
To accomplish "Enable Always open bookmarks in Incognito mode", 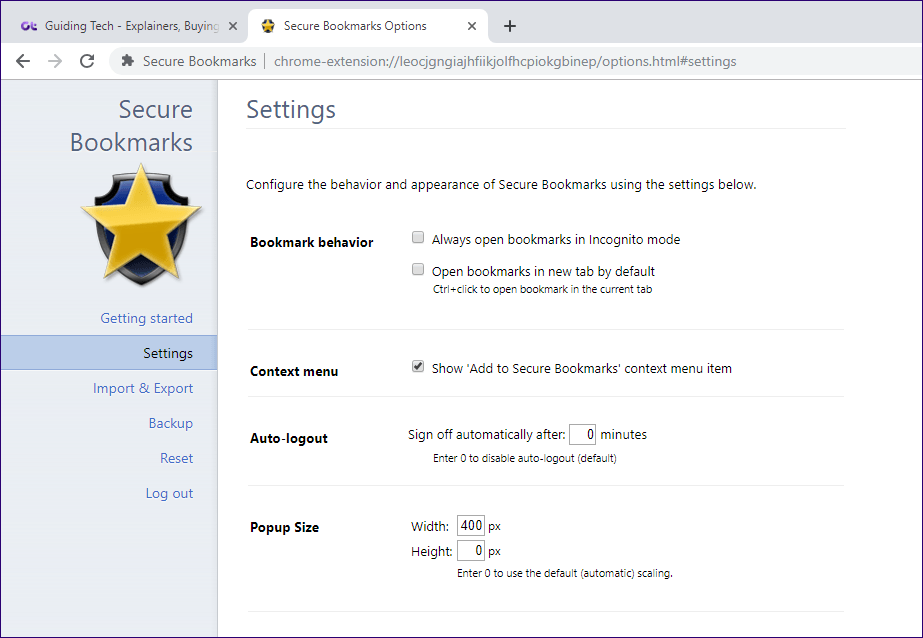I will point(418,237).
